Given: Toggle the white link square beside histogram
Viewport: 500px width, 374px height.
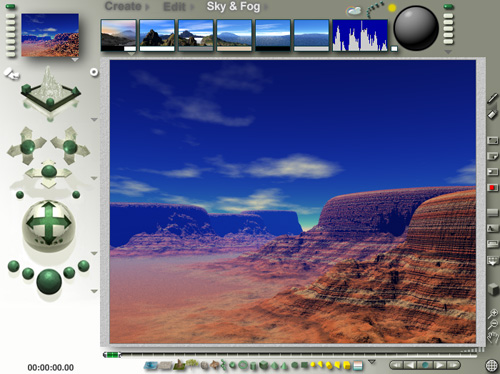Looking at the screenshot, I should click(x=394, y=49).
